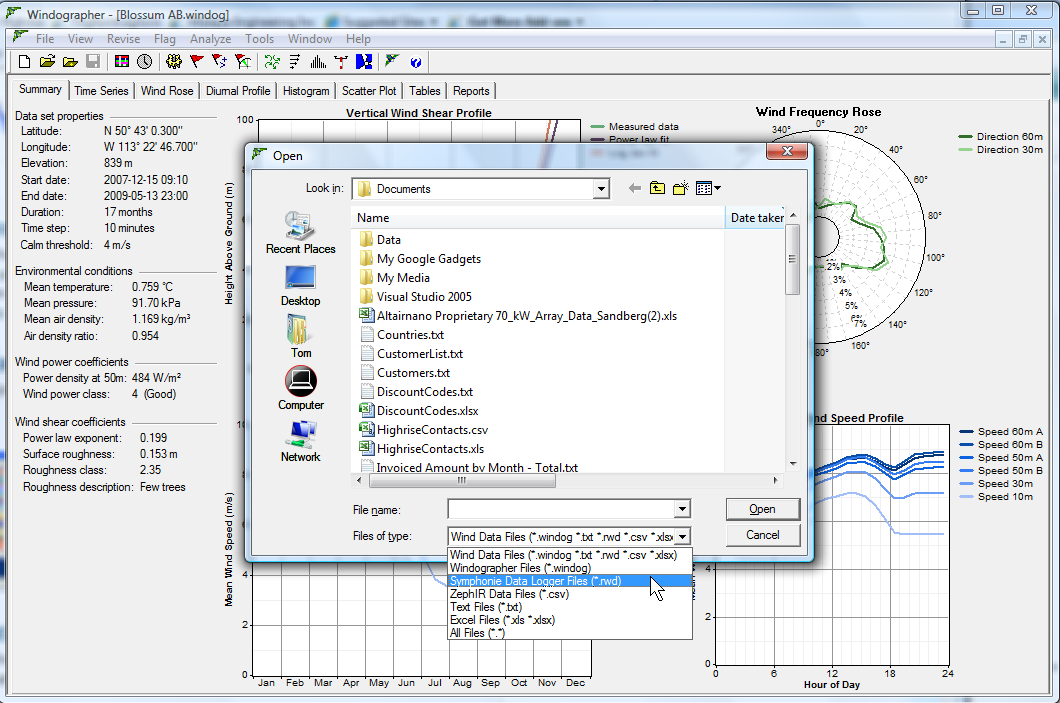
Task: Open the View Menu dropdown in Open dialog
Action: (x=708, y=189)
